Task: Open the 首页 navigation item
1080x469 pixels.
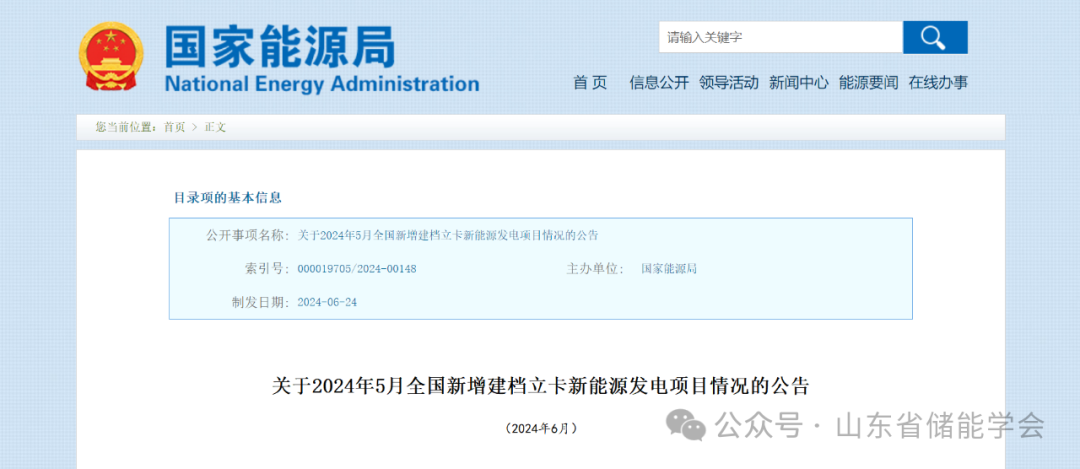Action: click(x=590, y=83)
